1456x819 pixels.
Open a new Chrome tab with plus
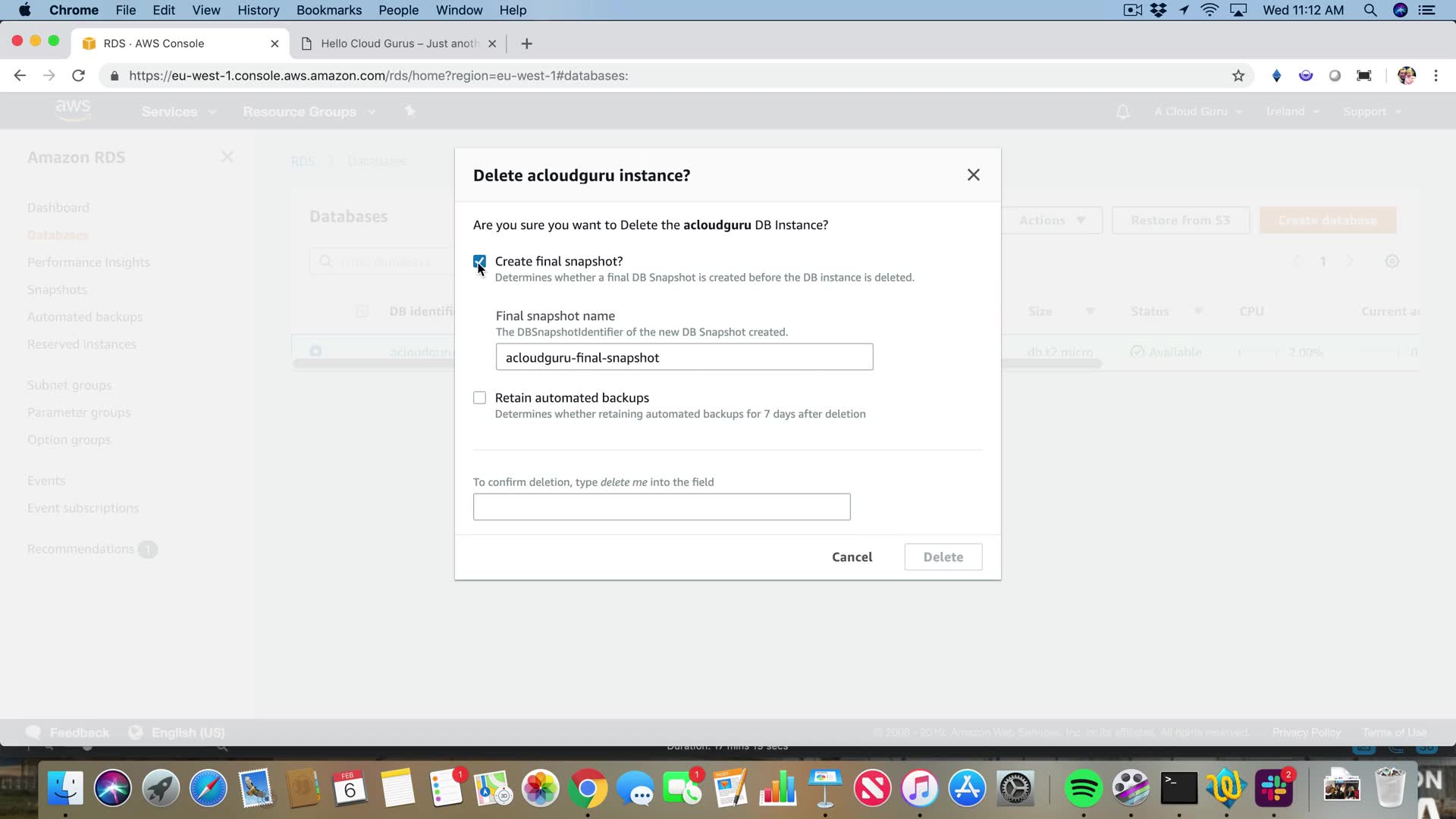coord(526,44)
